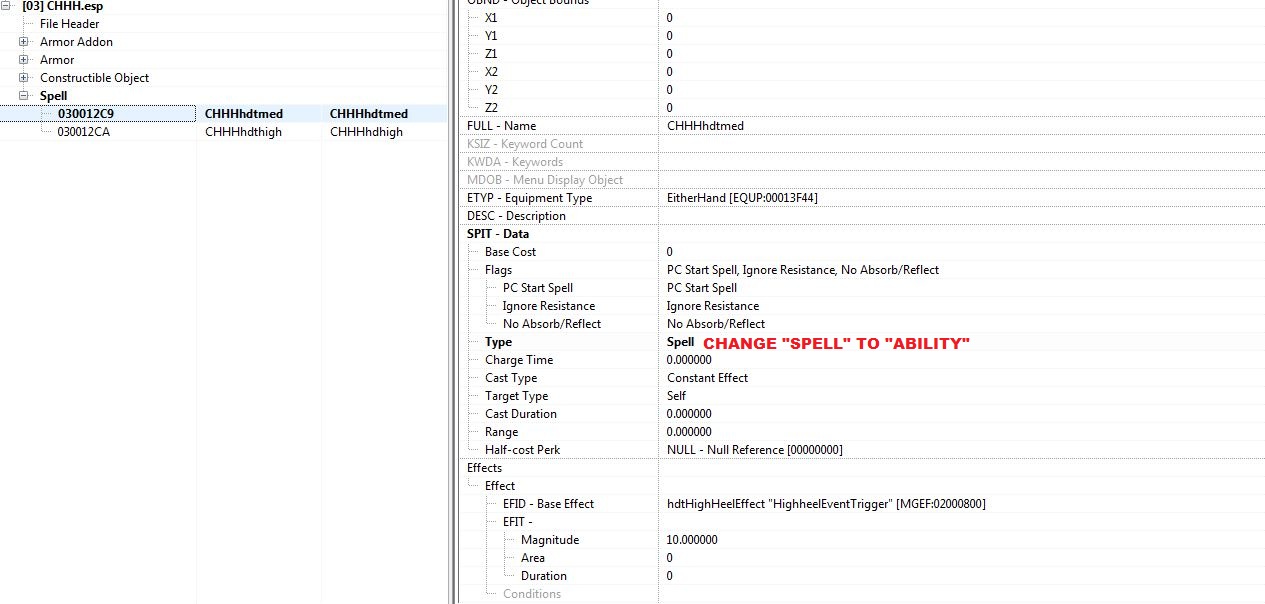Select the Target Type value Self

coord(677,396)
